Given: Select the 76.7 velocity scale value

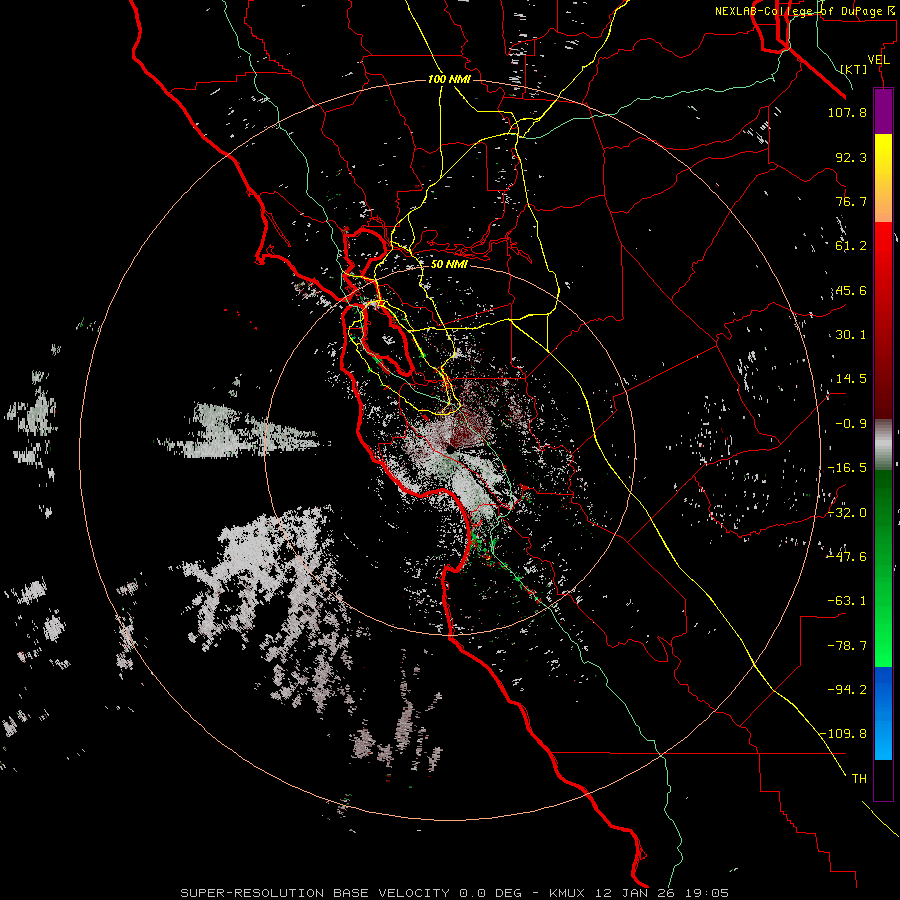Looking at the screenshot, I should [x=851, y=201].
